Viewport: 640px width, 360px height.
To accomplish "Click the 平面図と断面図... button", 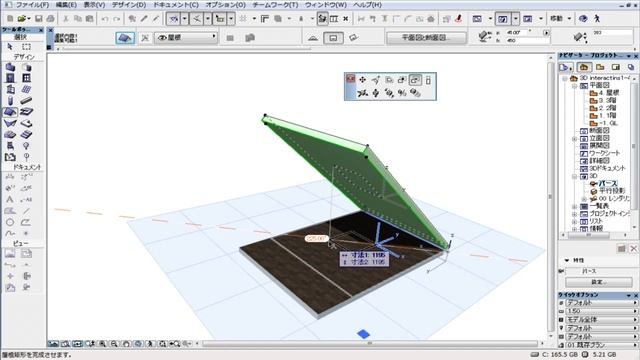I will [x=427, y=38].
